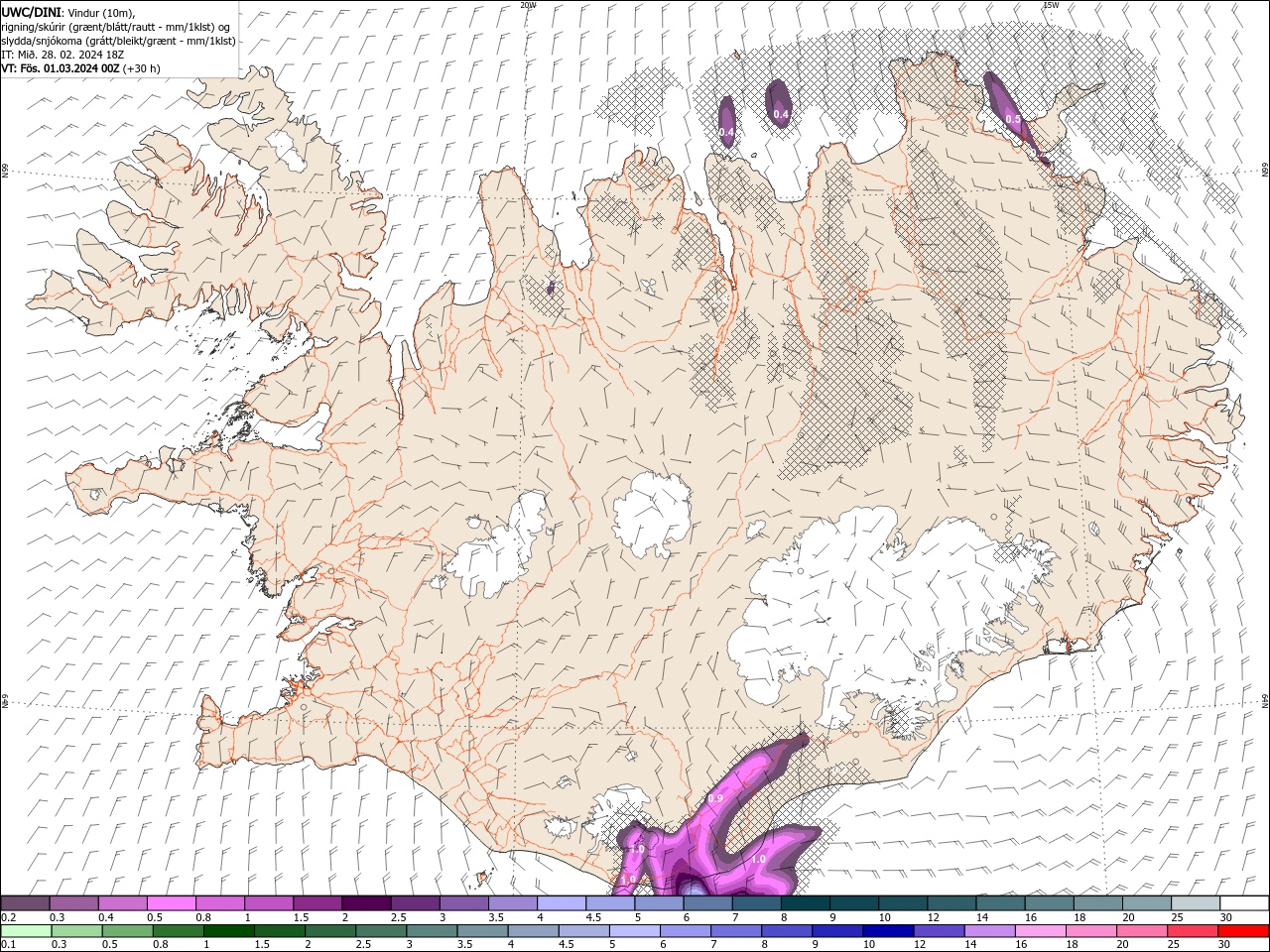
Task: Pick the 0.8 green swatch in bottom legend row
Action: 178,931
